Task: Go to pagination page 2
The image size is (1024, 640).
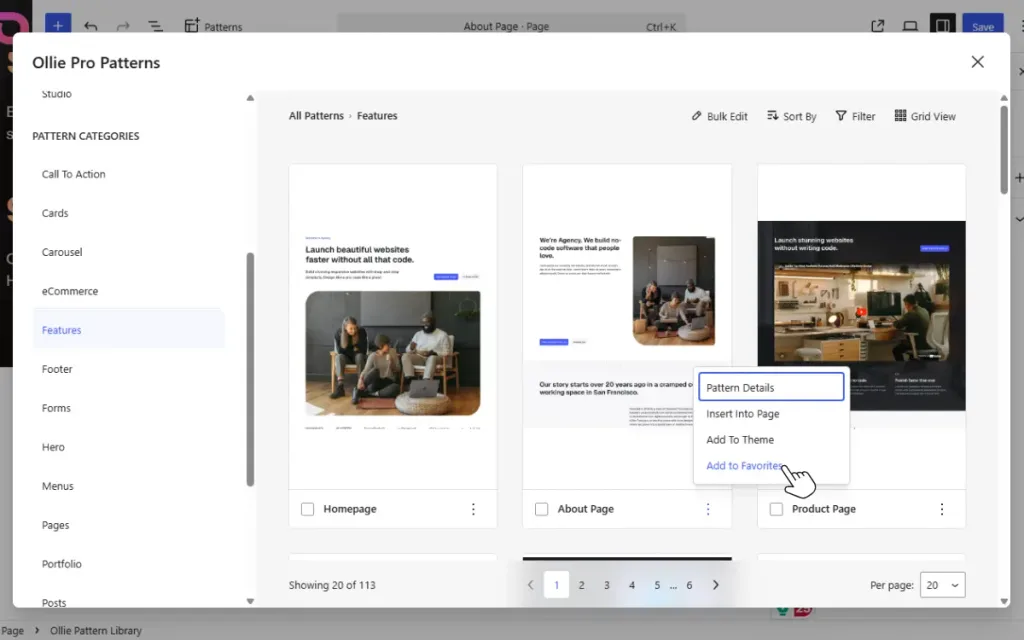Action: 581,585
